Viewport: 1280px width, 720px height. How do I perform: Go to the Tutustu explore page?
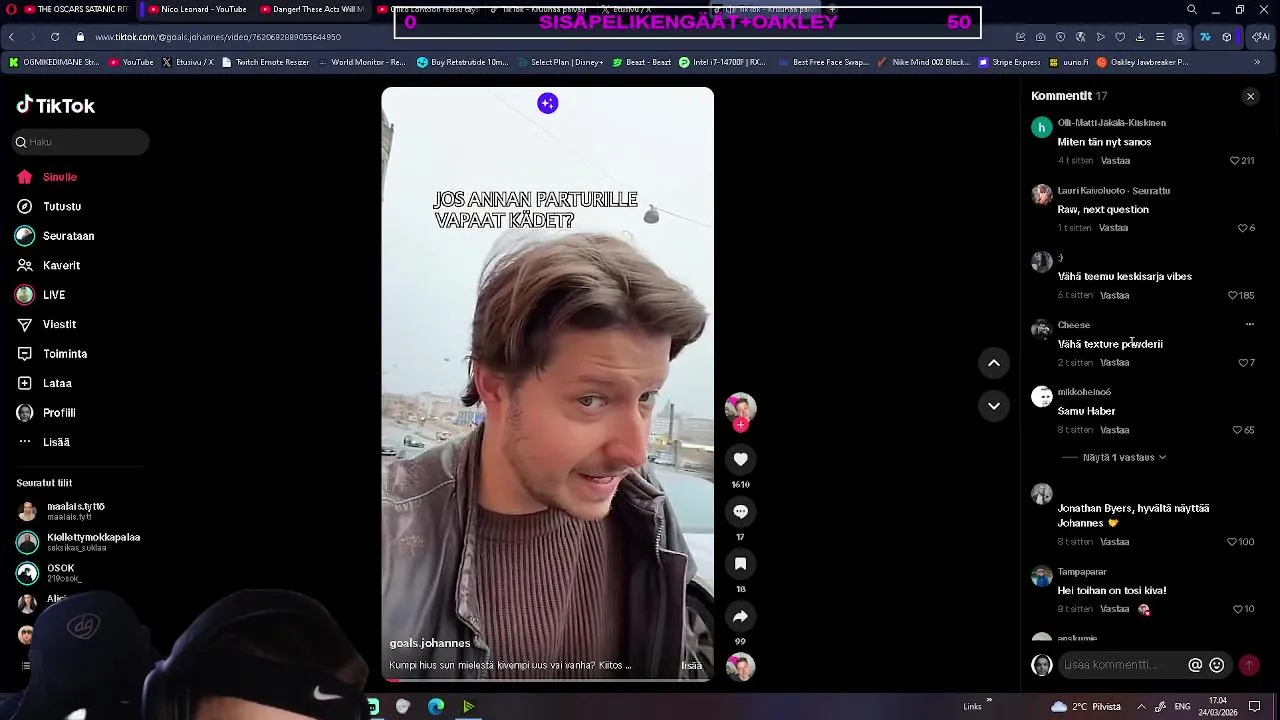[49, 206]
